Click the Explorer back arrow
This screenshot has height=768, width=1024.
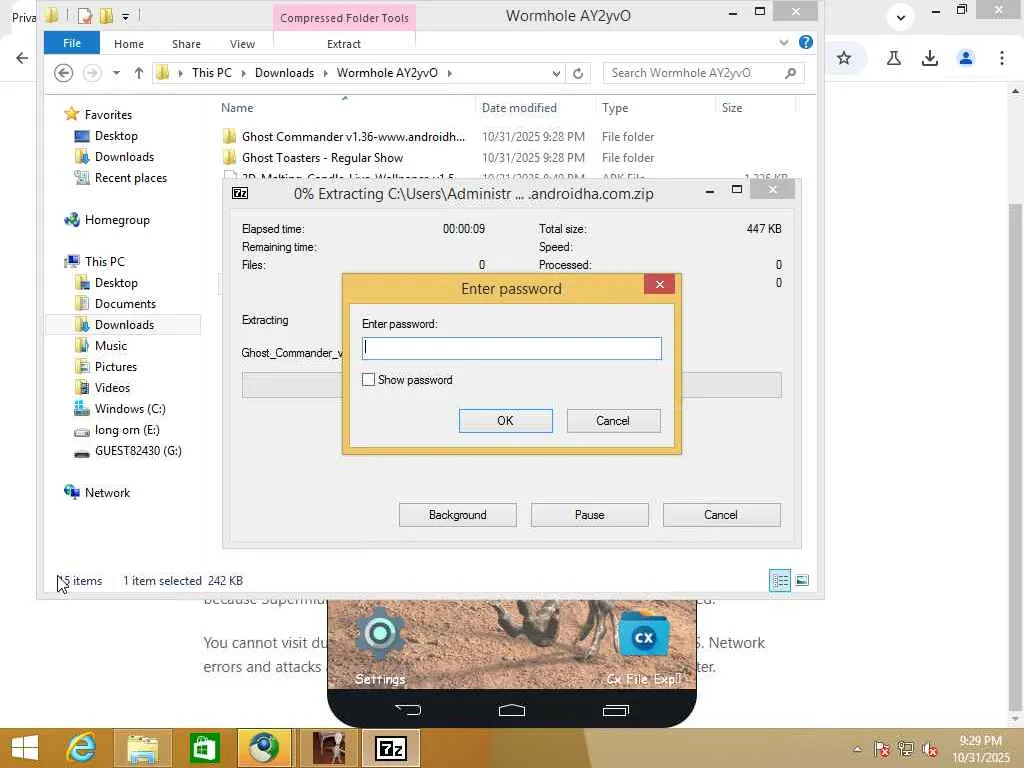(63, 72)
